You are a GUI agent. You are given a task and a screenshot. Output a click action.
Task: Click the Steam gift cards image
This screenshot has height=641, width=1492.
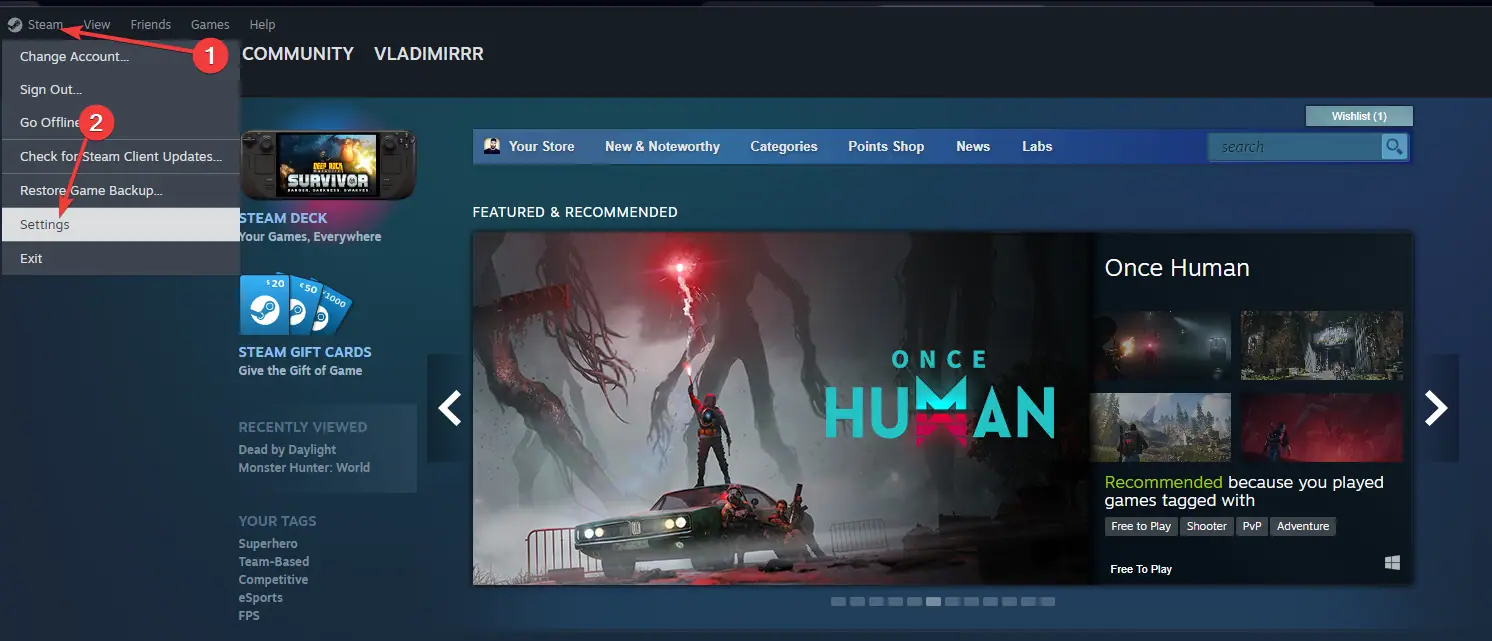pyautogui.click(x=295, y=304)
